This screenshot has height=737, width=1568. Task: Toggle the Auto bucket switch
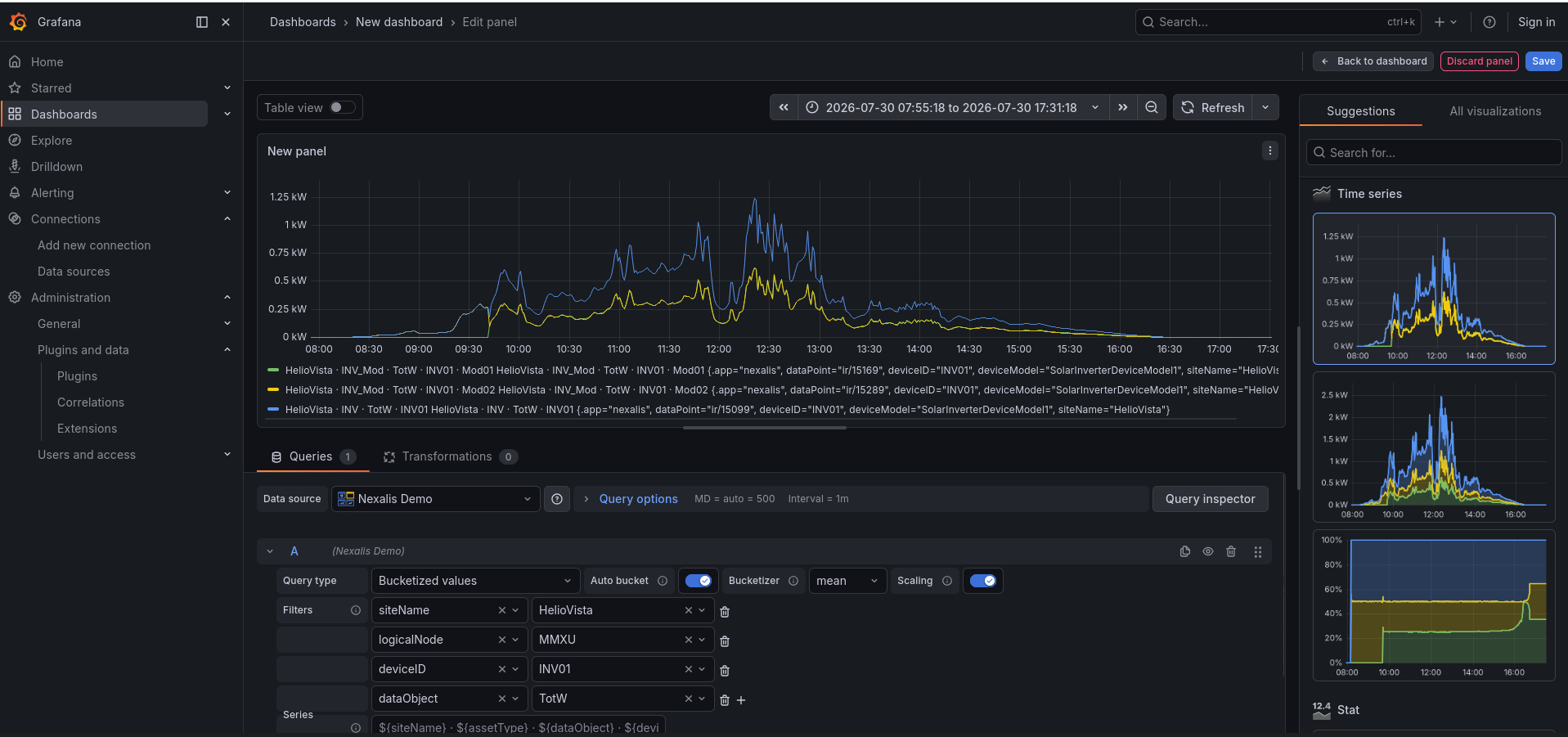click(699, 581)
